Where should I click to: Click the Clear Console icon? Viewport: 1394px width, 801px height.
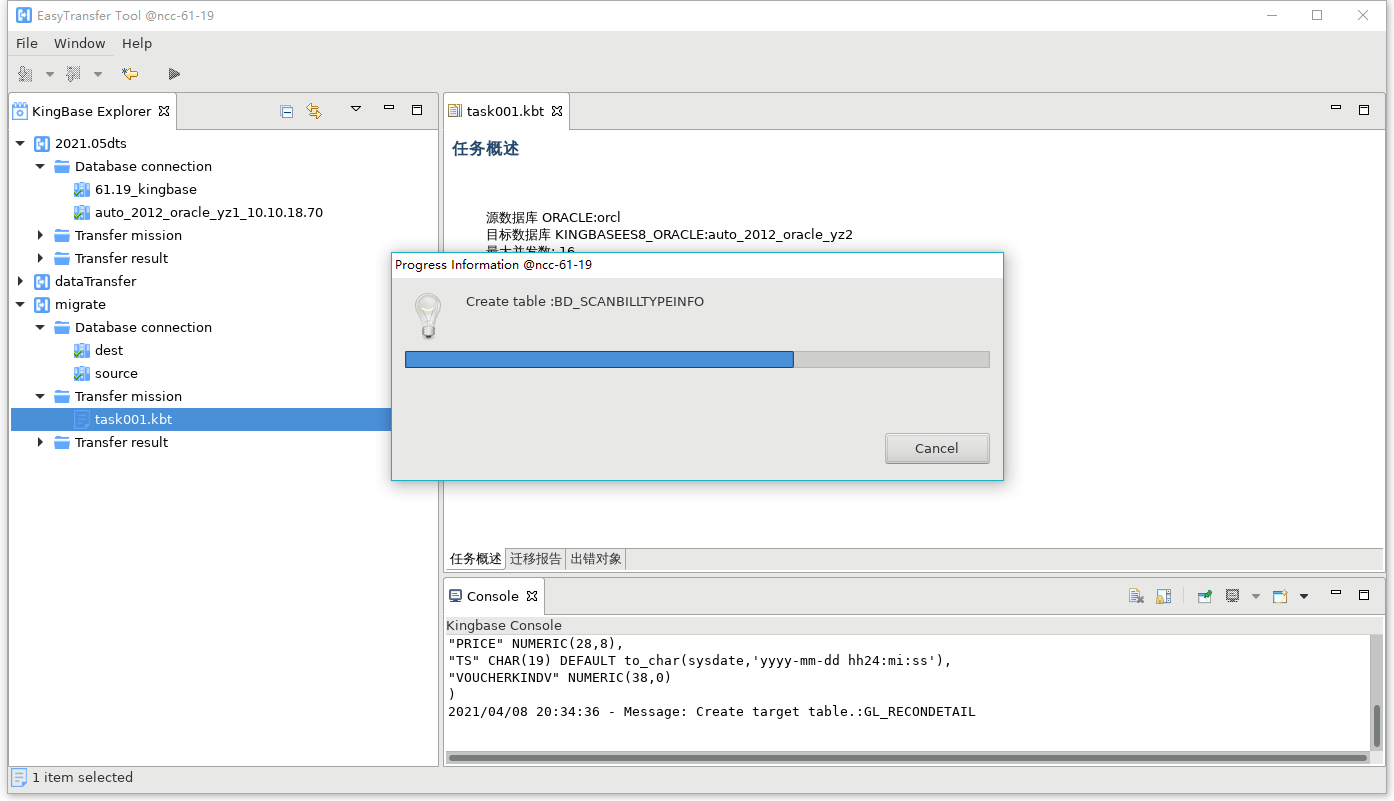(1136, 596)
